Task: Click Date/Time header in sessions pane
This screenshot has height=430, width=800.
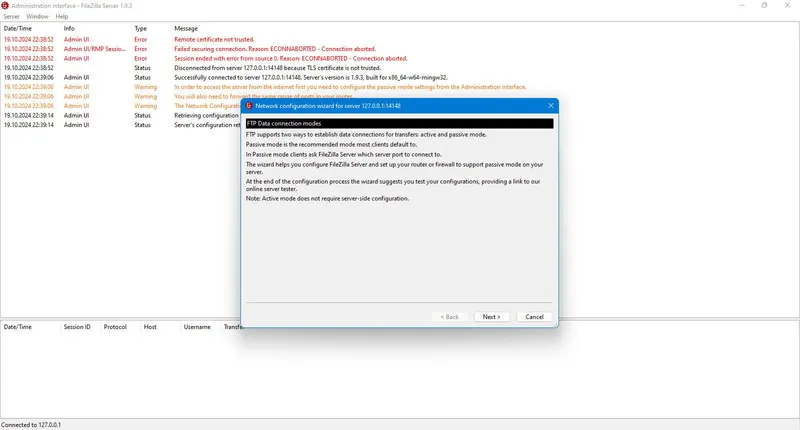Action: pos(17,327)
